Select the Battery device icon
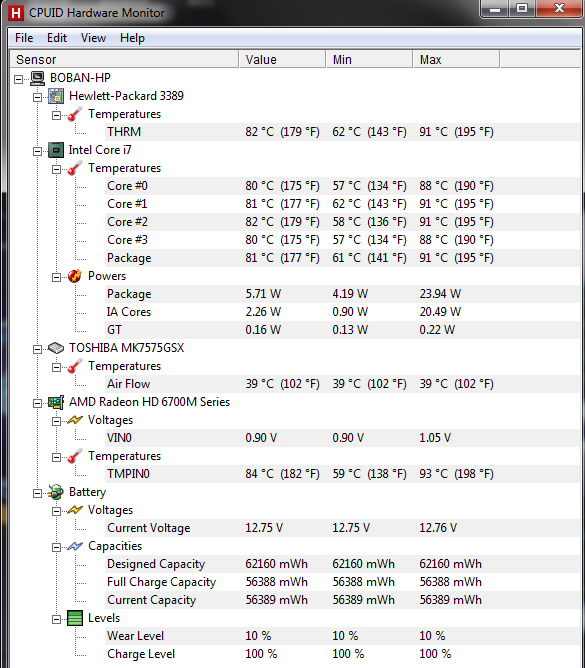 [56, 492]
